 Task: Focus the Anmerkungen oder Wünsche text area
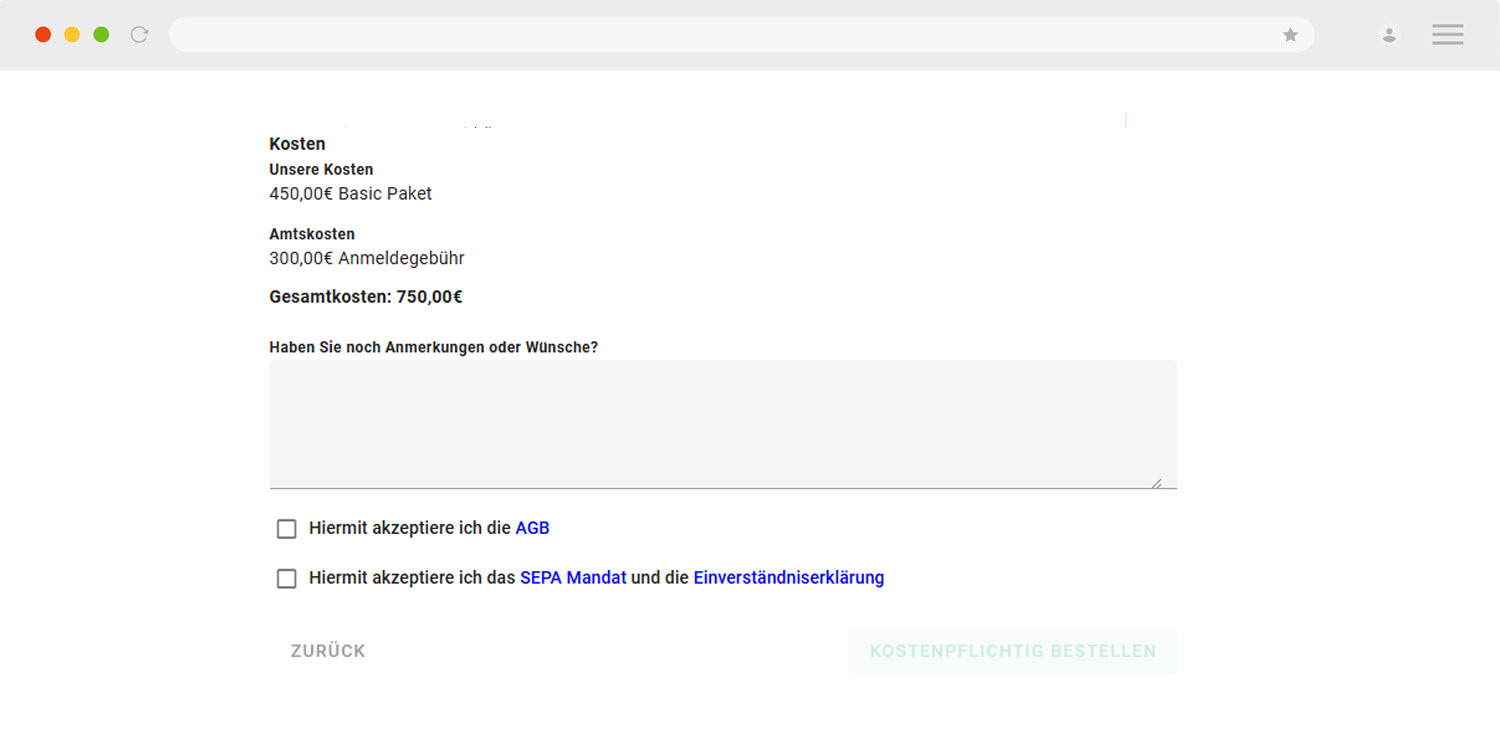coord(723,424)
